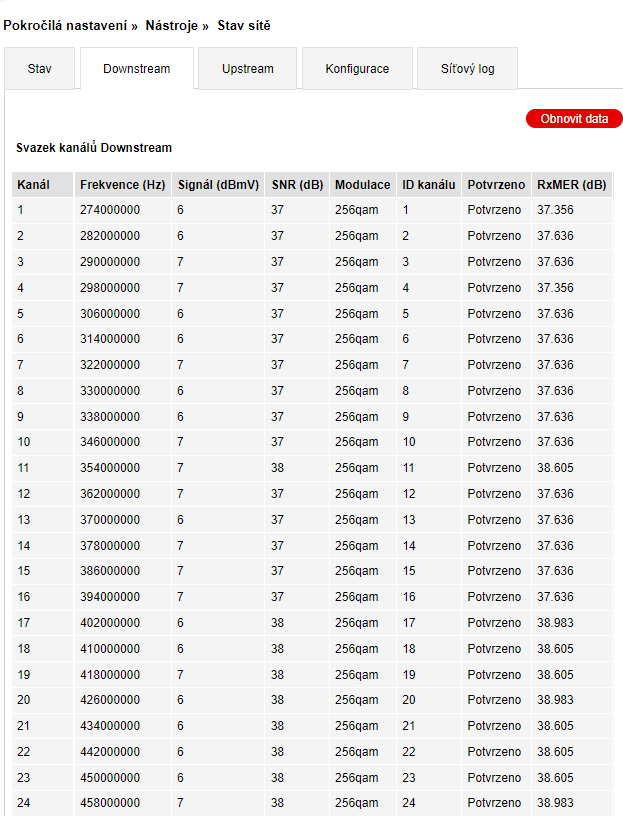
Task: Click Pokročilá nastavení breadcrumb
Action: (x=65, y=26)
